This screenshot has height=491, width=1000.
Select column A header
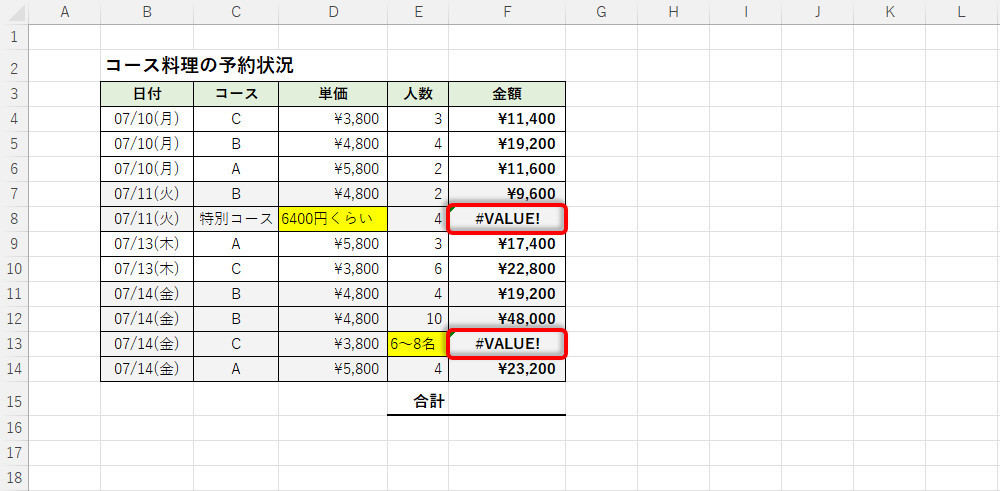click(64, 12)
